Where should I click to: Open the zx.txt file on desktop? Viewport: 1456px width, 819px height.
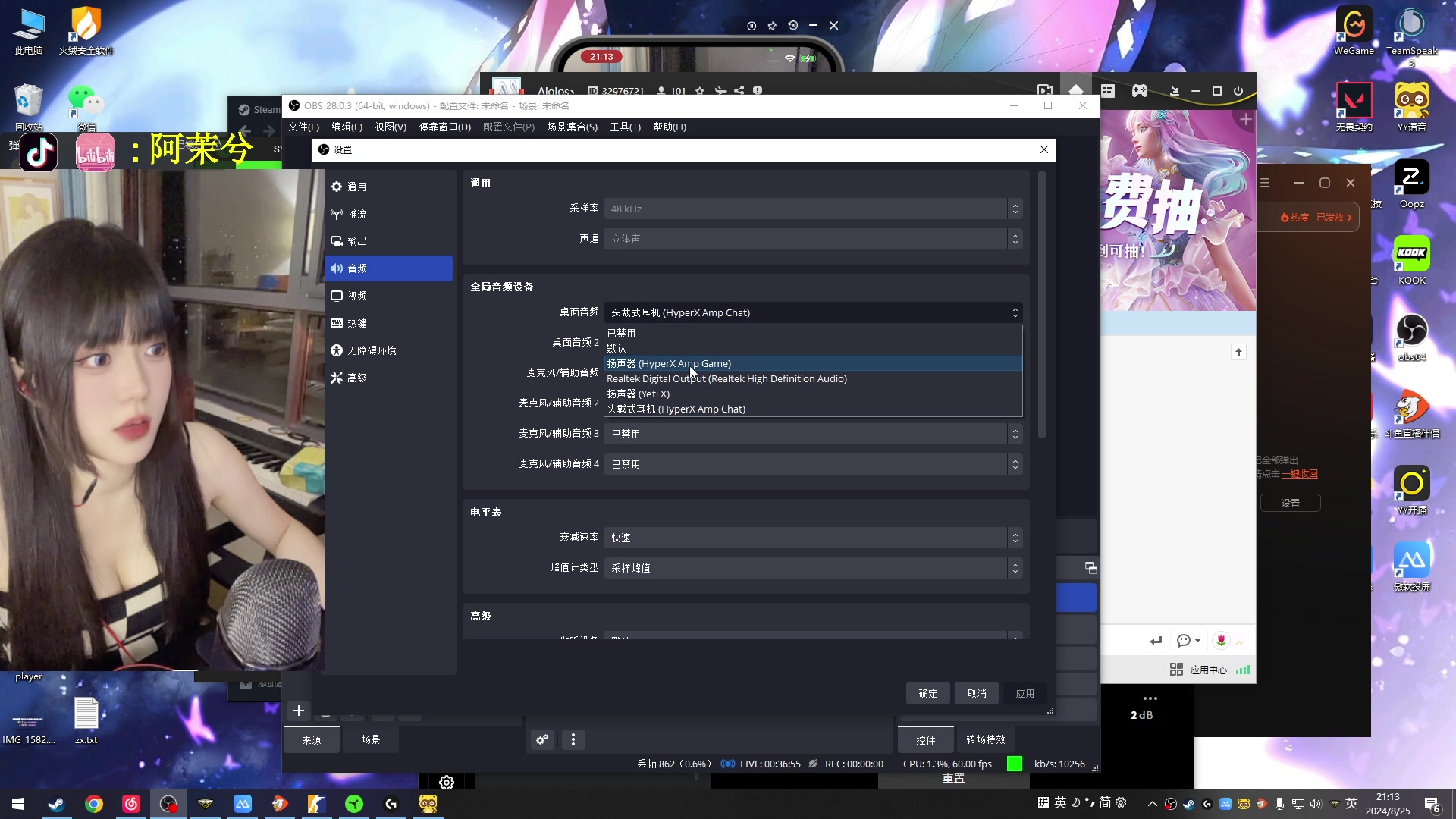pyautogui.click(x=86, y=720)
